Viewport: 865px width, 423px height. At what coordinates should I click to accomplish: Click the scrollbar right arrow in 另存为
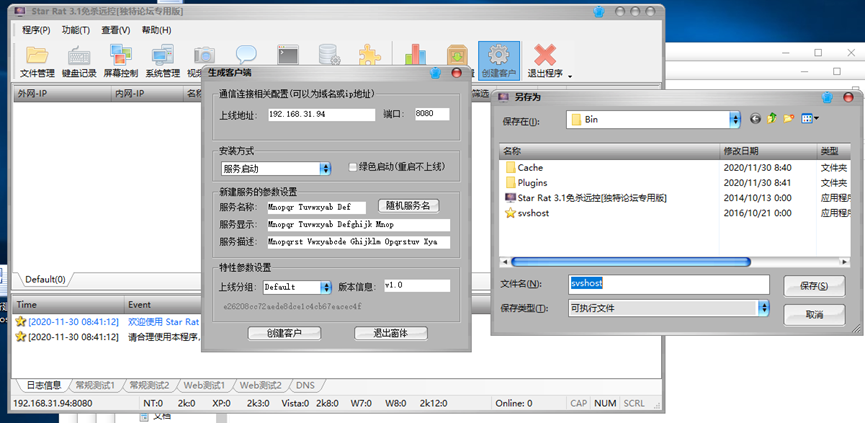(x=844, y=262)
